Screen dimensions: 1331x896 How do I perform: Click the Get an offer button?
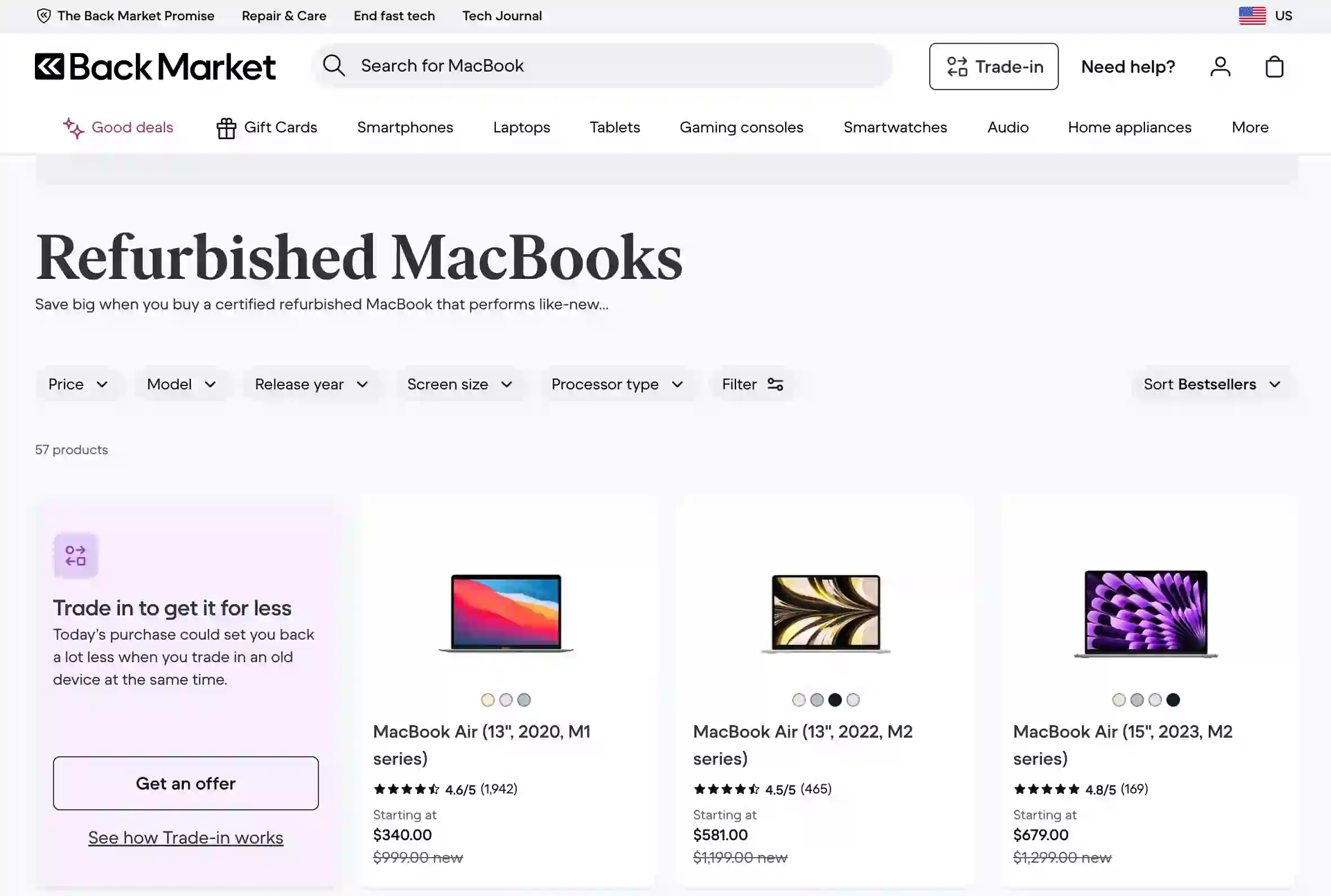[185, 783]
